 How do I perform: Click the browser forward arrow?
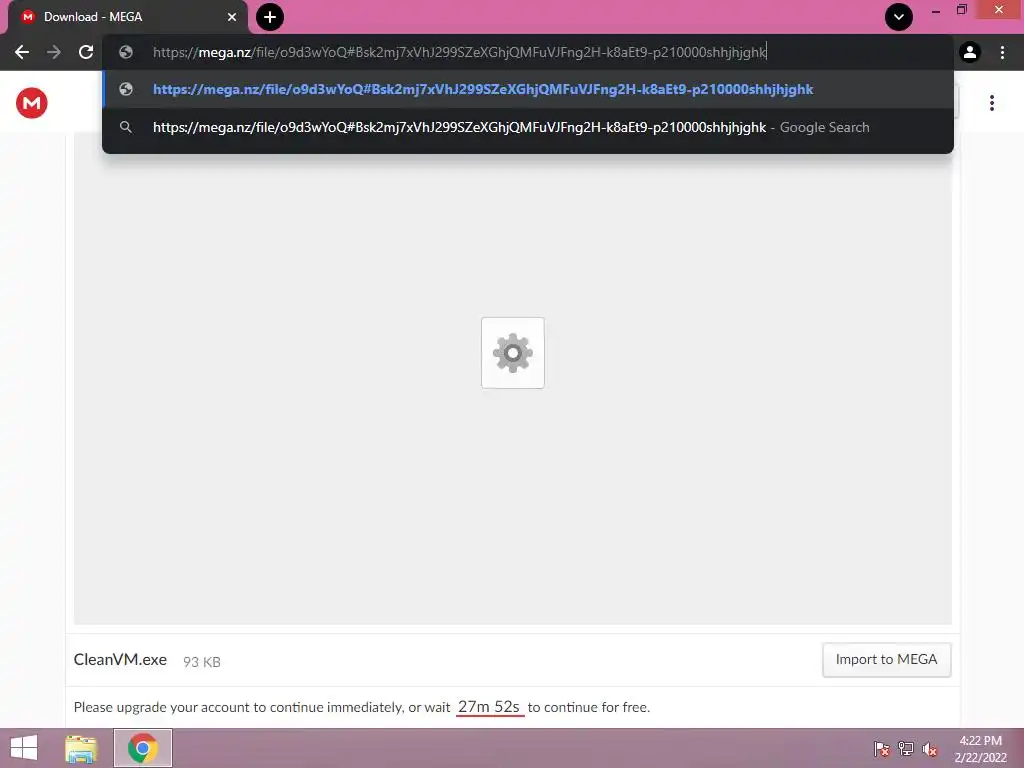click(x=54, y=52)
